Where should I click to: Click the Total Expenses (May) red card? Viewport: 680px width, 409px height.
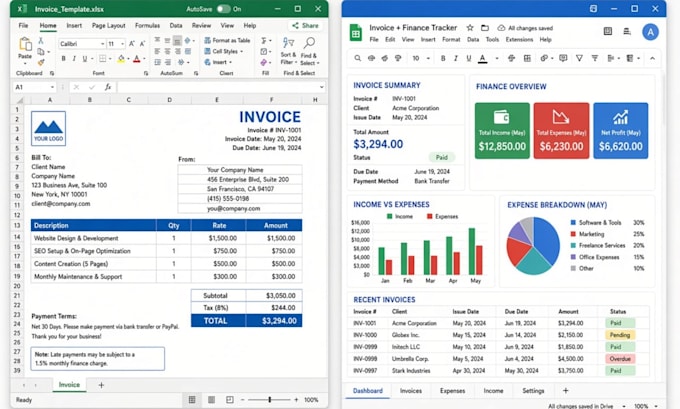click(x=561, y=131)
